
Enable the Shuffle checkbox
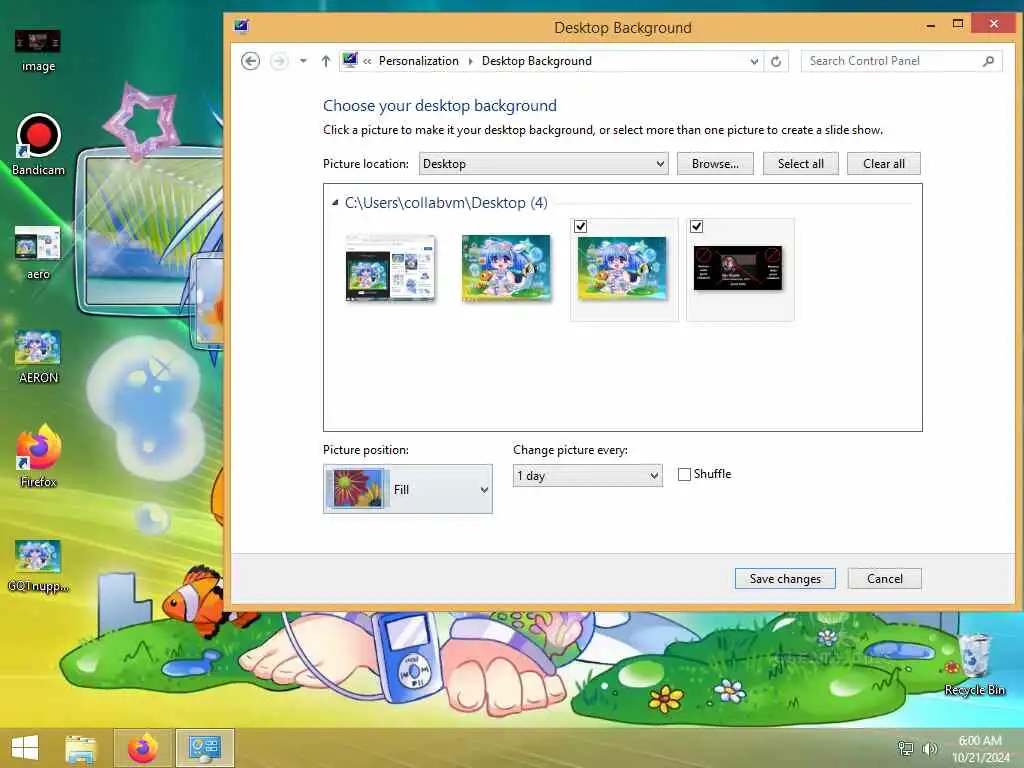[x=684, y=474]
